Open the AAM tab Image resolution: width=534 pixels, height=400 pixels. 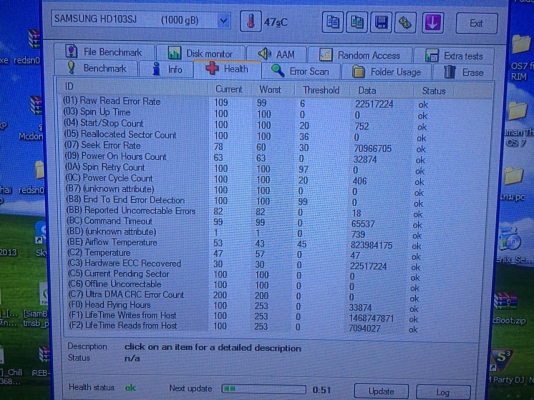pyautogui.click(x=276, y=54)
